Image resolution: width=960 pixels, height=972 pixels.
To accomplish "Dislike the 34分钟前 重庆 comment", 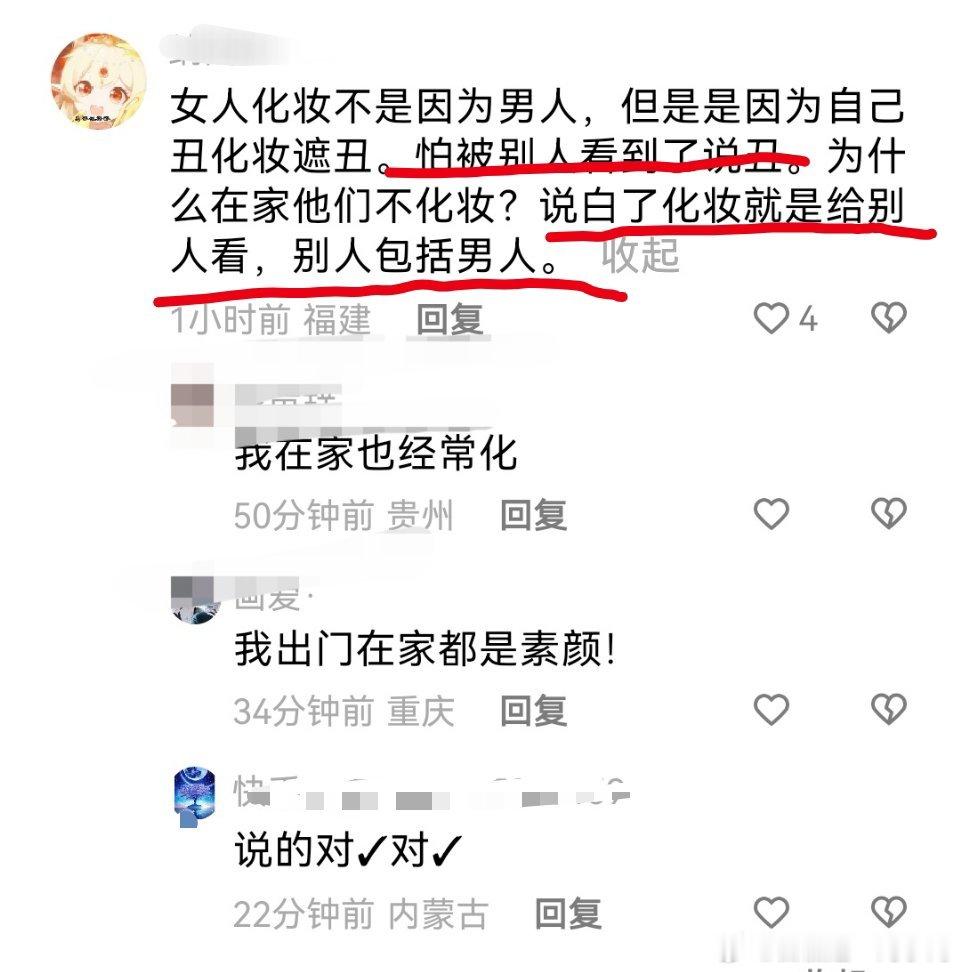I will click(889, 709).
